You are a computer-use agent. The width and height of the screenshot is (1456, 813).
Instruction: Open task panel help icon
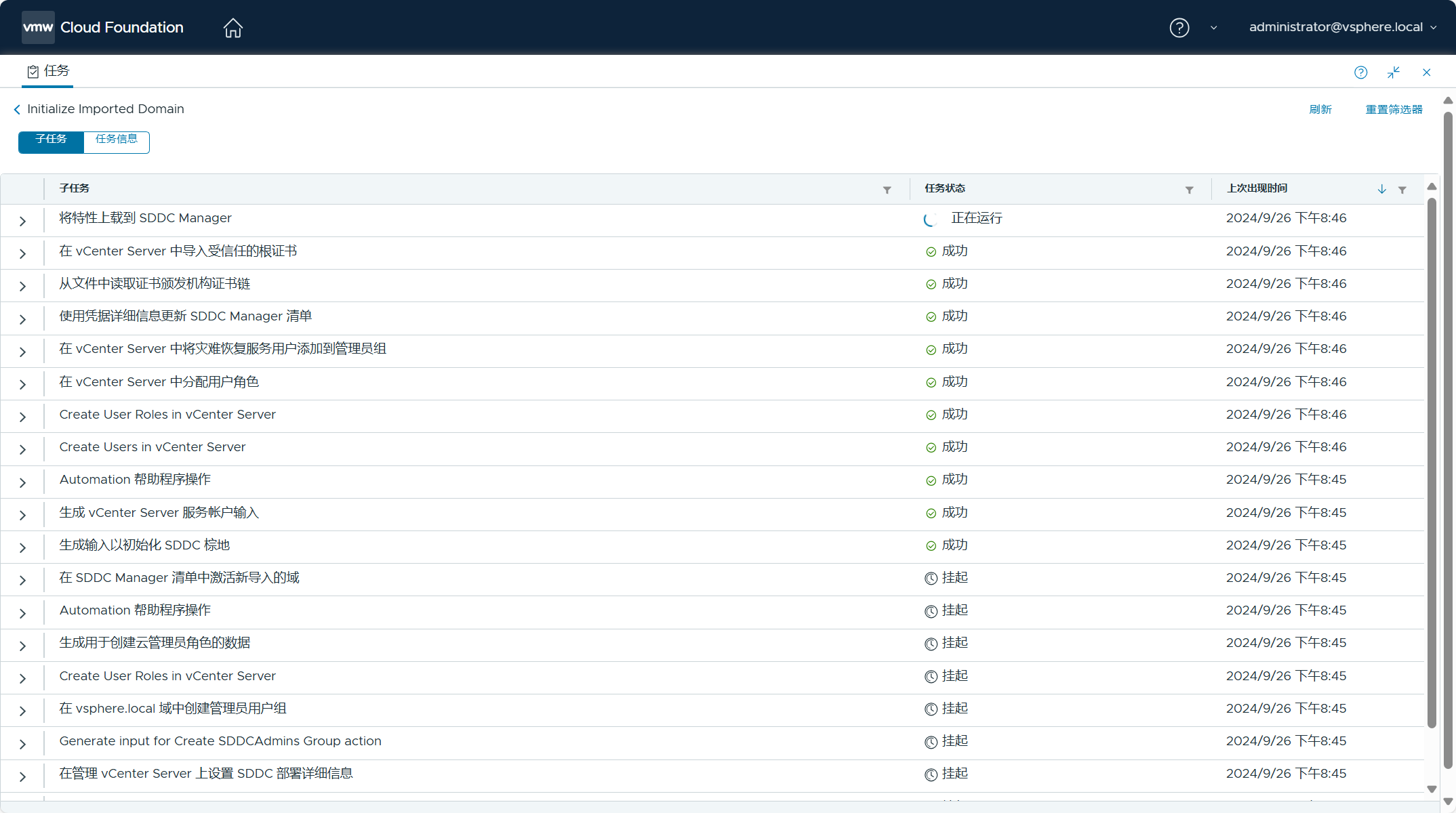(x=1360, y=72)
